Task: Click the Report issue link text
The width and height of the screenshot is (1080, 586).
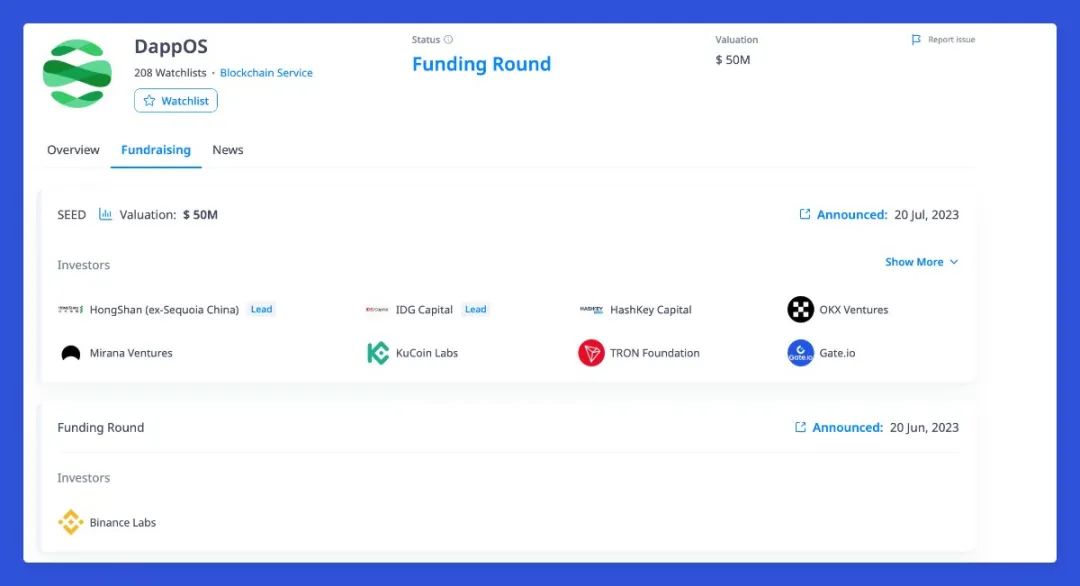Action: coord(951,40)
